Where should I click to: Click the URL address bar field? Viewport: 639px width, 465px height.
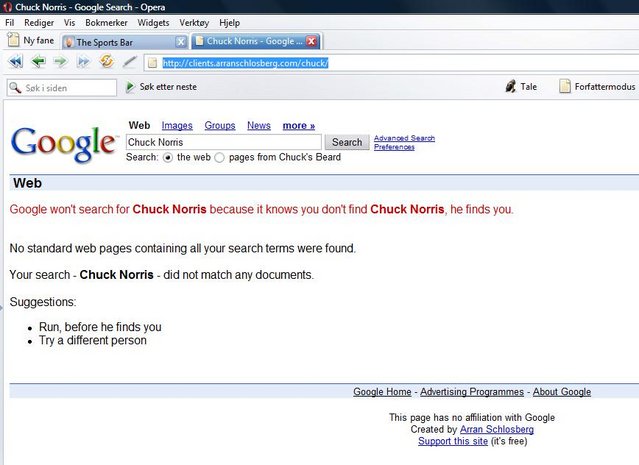pos(391,63)
